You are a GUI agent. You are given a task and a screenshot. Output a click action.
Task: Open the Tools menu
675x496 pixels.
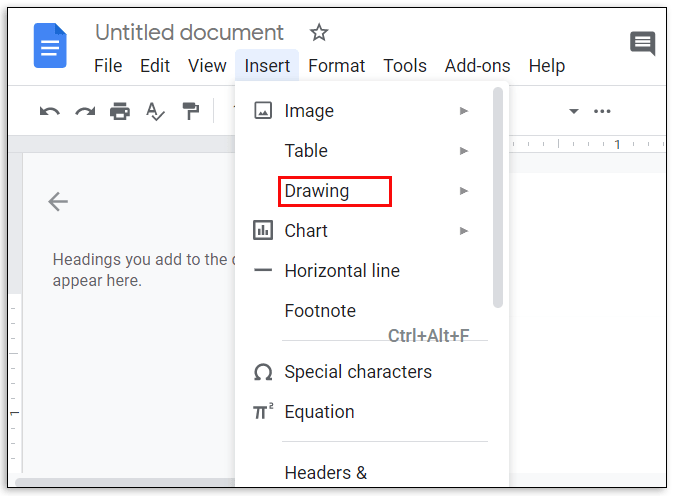[405, 66]
